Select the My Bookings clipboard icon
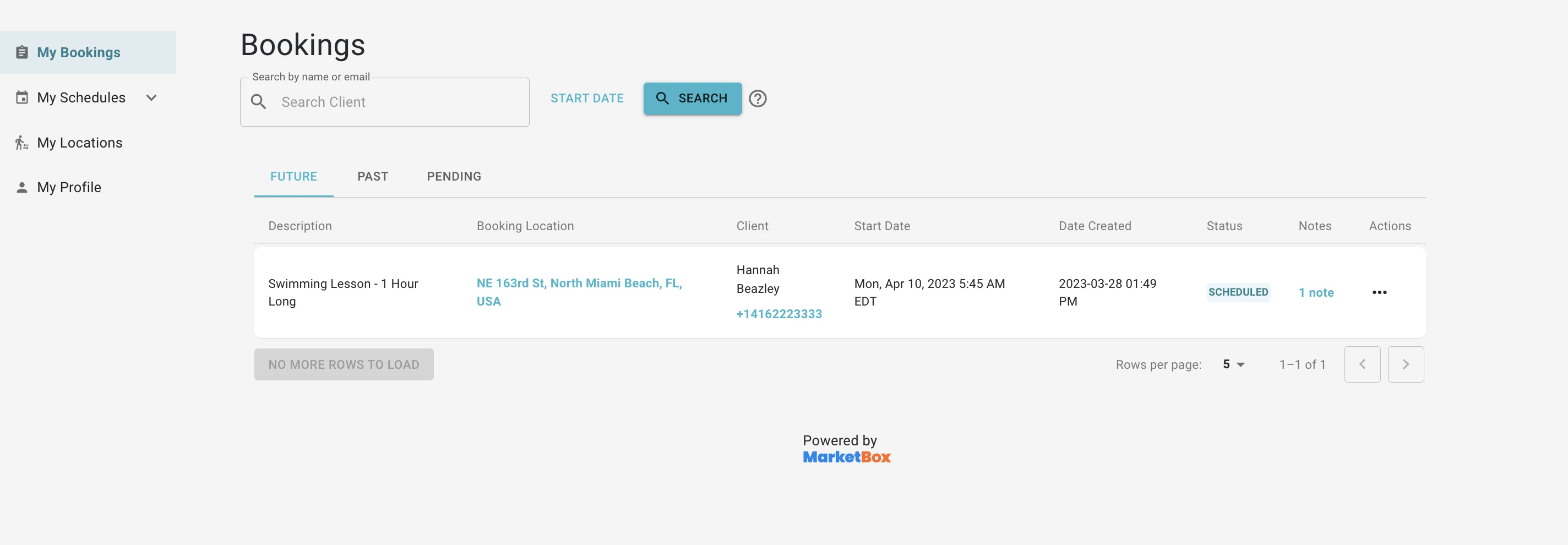The image size is (1568, 545). (x=22, y=52)
